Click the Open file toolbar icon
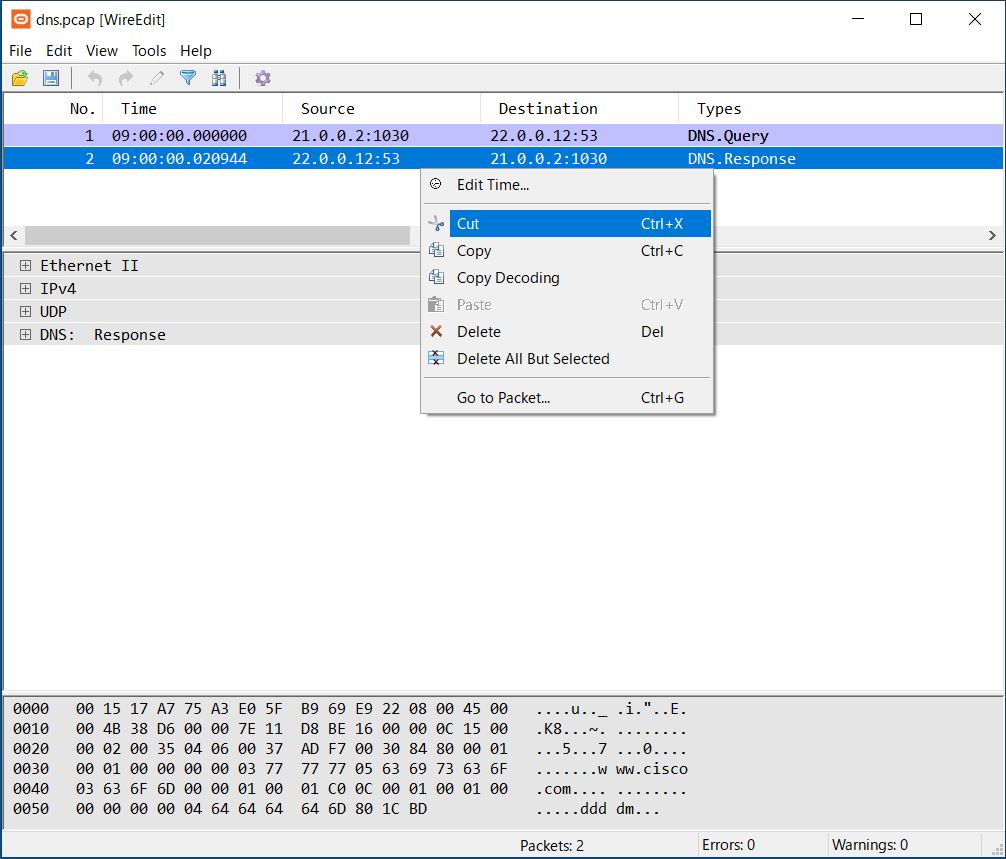1006x859 pixels. click(20, 78)
